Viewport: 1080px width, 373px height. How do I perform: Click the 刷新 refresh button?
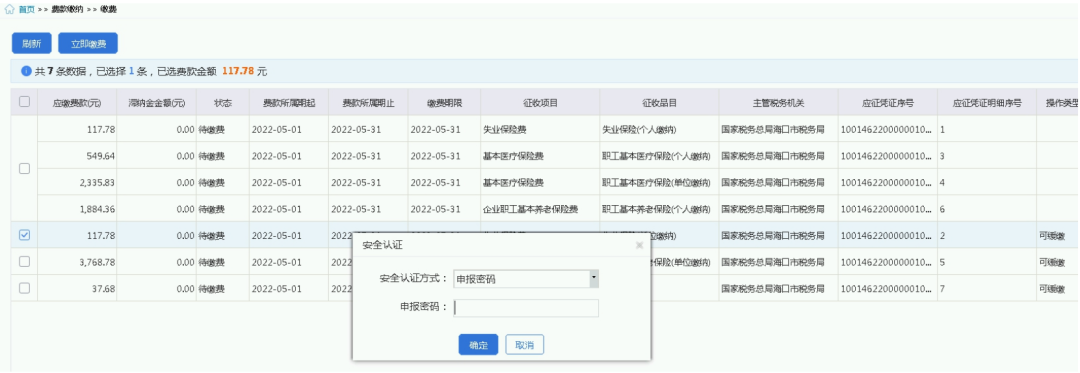32,43
